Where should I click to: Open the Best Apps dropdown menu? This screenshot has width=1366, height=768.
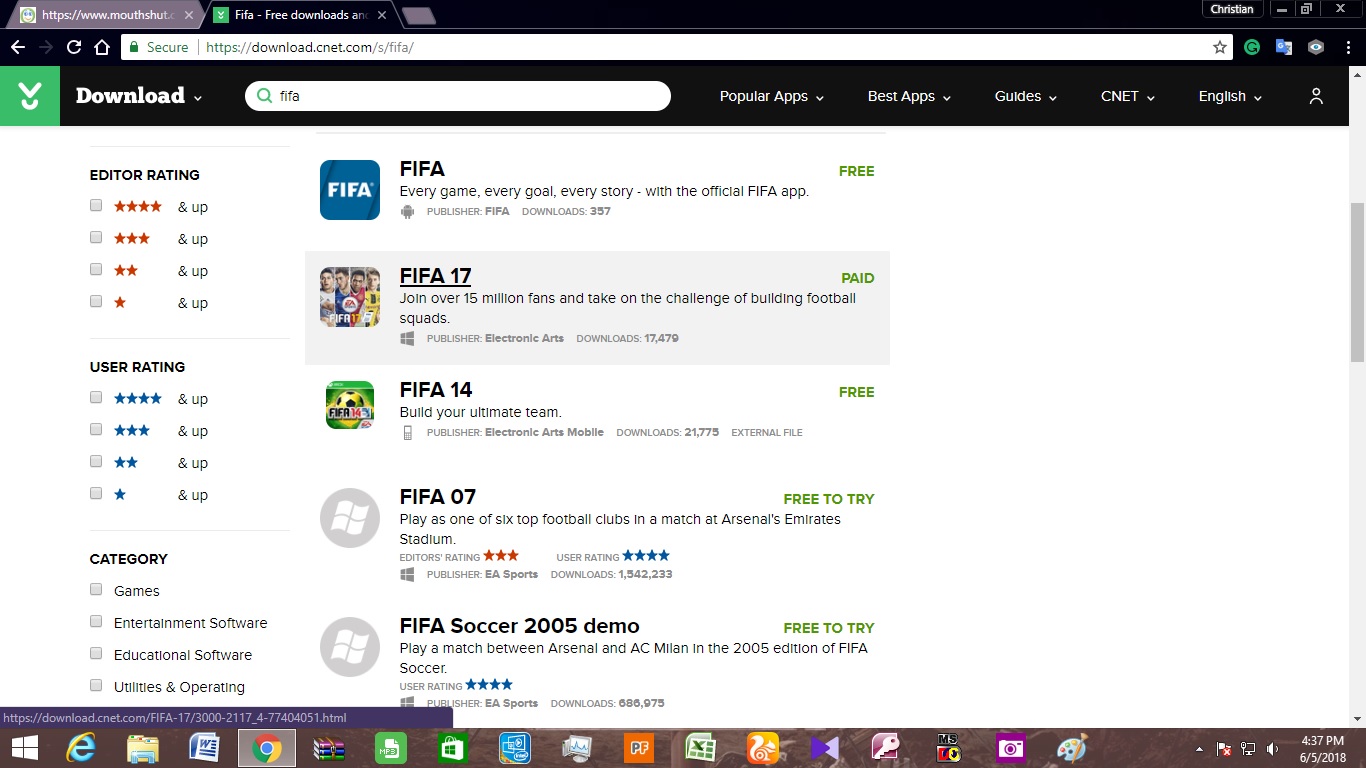tap(908, 96)
